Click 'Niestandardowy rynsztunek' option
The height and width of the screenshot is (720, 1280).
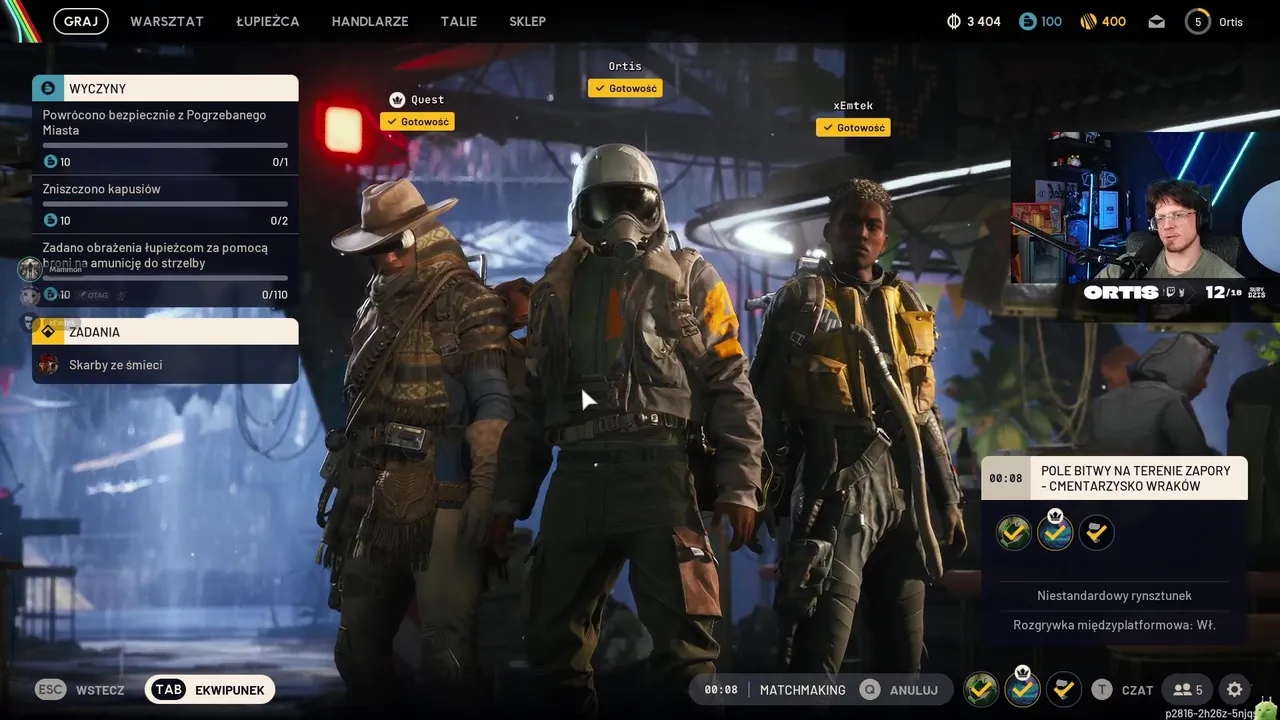(x=1114, y=595)
